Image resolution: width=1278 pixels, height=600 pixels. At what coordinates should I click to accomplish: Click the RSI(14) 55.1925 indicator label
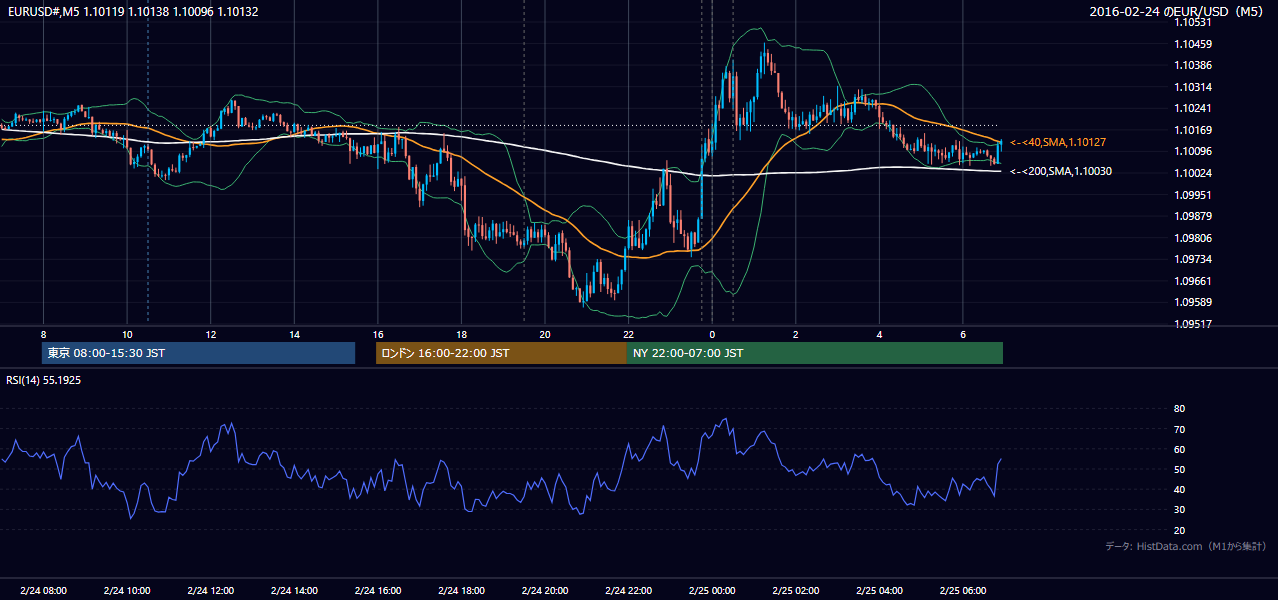pos(44,381)
